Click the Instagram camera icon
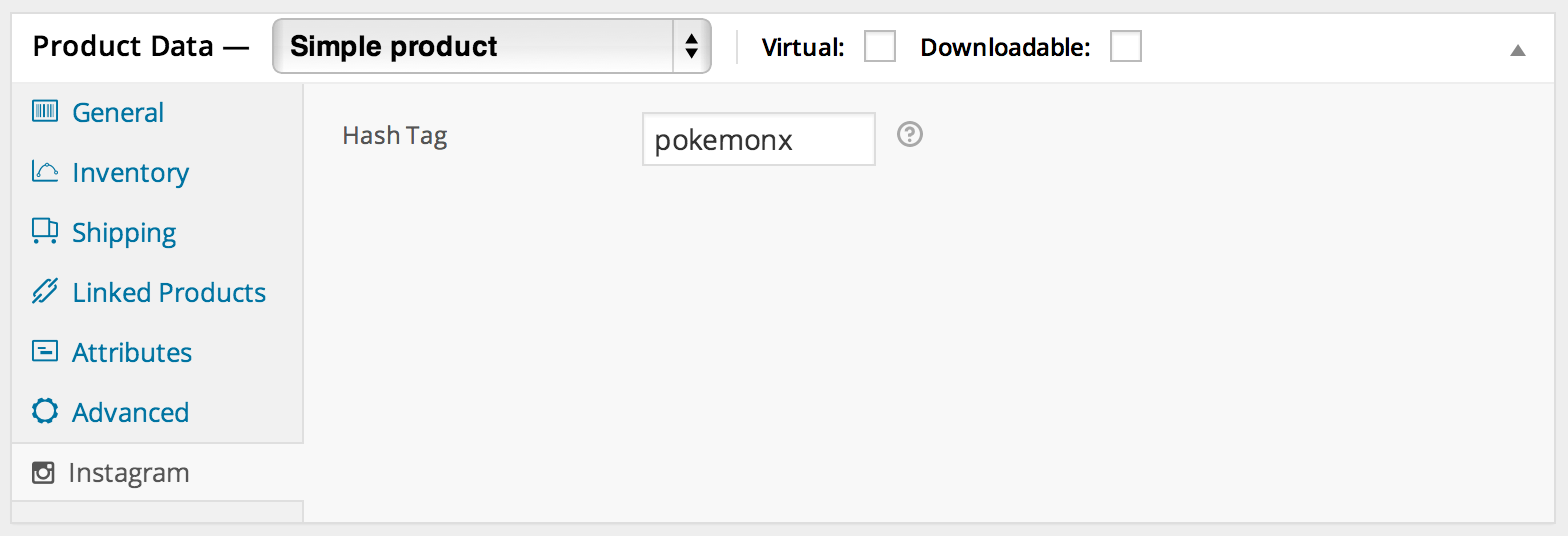This screenshot has width=1568, height=536. [x=43, y=472]
